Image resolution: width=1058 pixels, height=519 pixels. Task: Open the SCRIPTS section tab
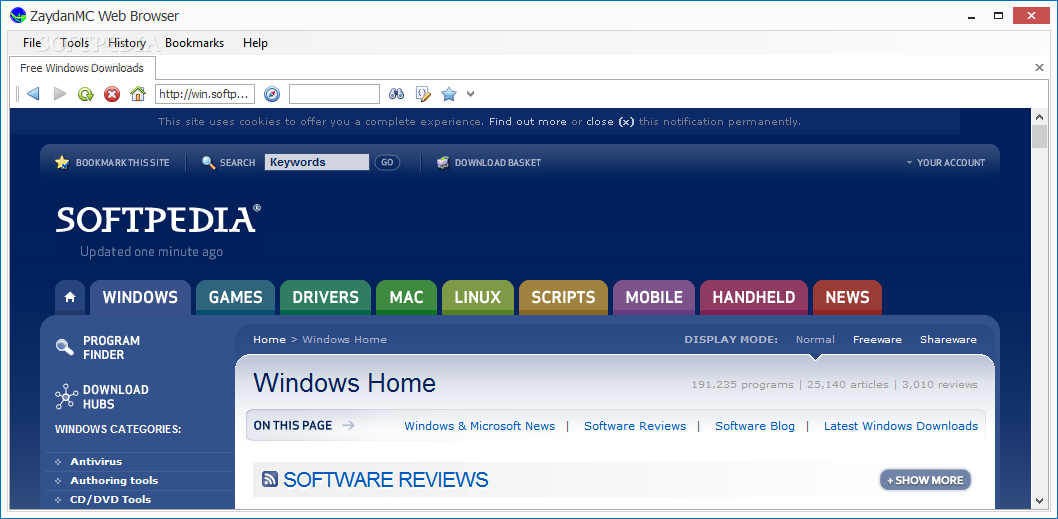563,298
